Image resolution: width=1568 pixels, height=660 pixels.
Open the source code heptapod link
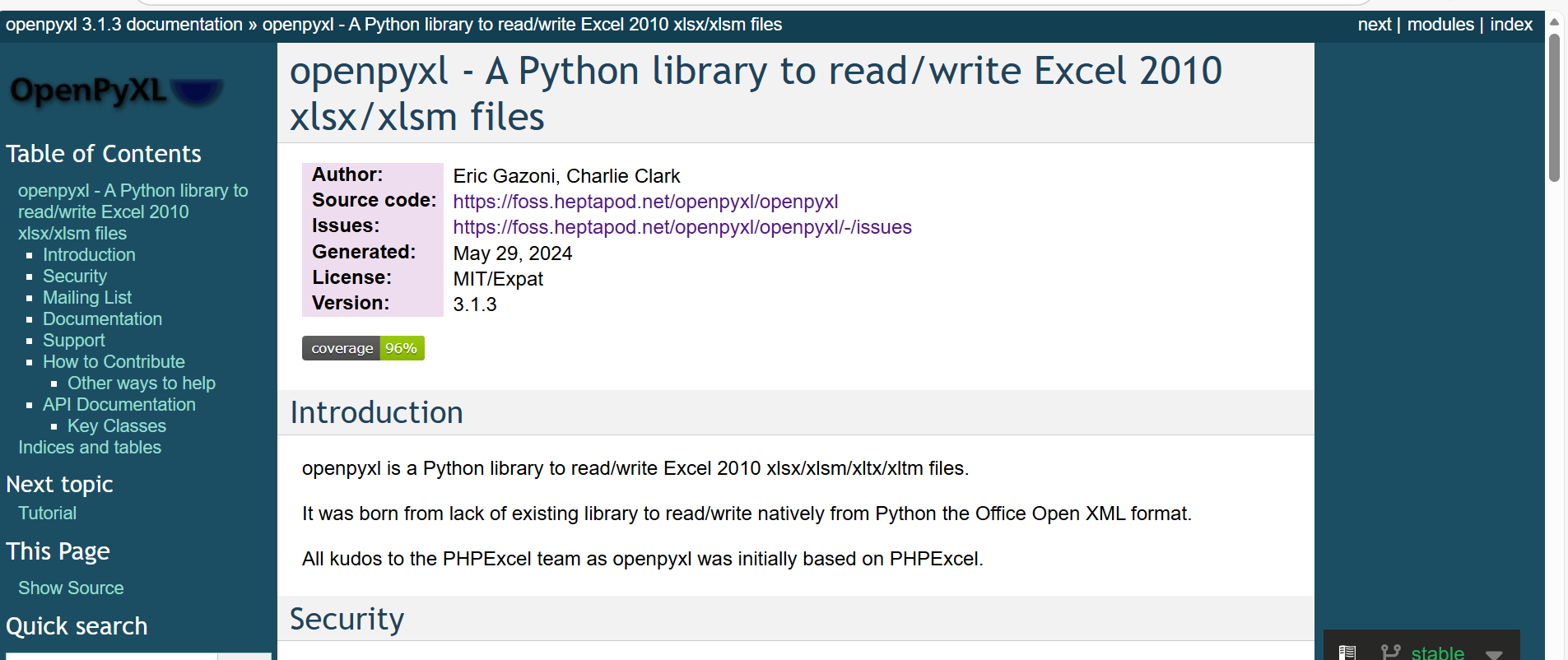click(645, 202)
